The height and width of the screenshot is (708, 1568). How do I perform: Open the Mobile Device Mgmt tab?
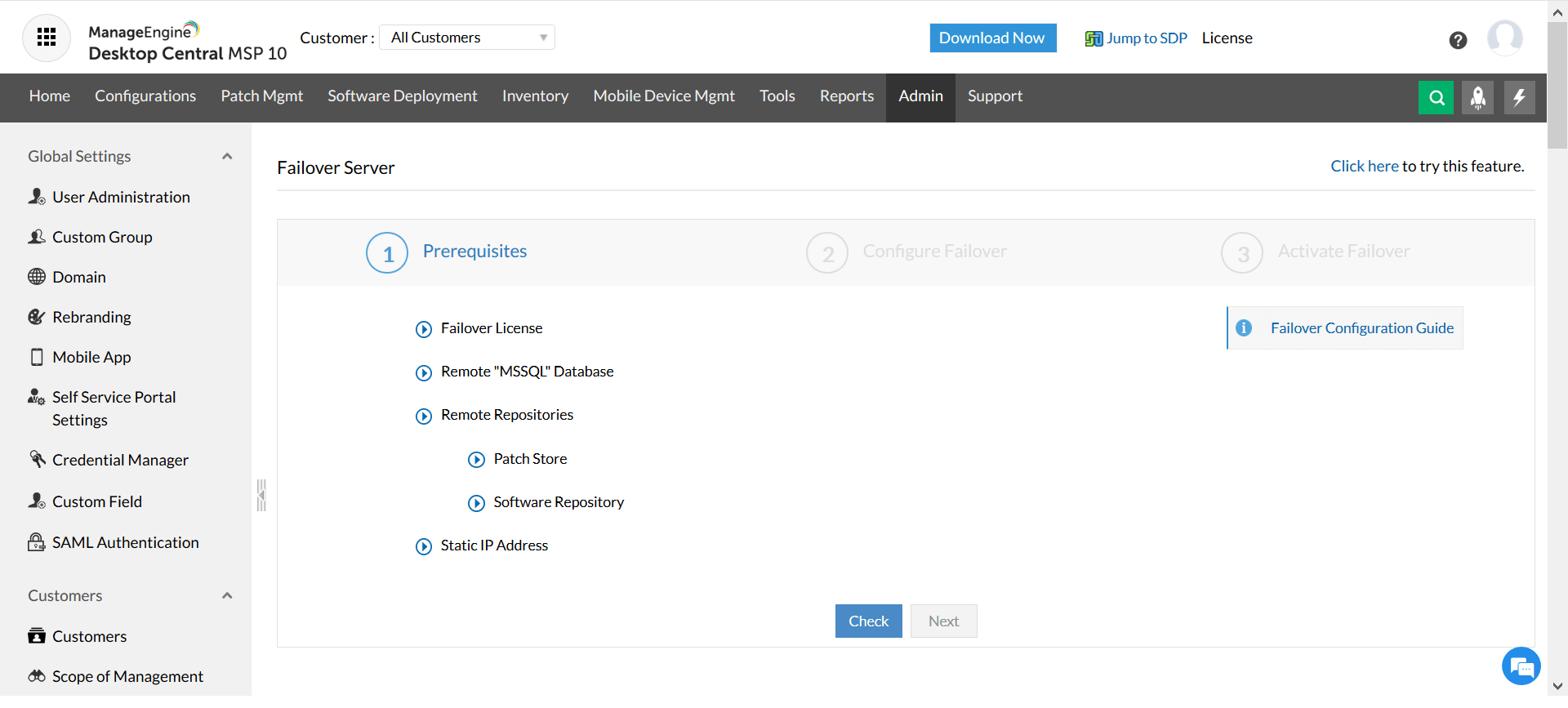tap(664, 96)
